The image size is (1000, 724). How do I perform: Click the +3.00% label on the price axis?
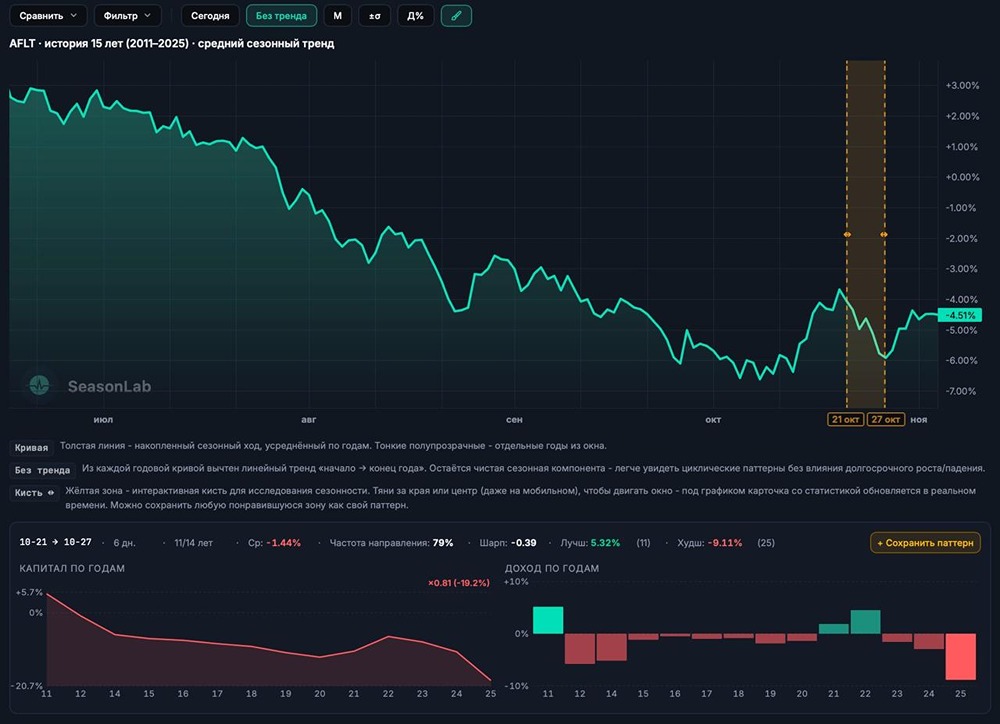962,85
